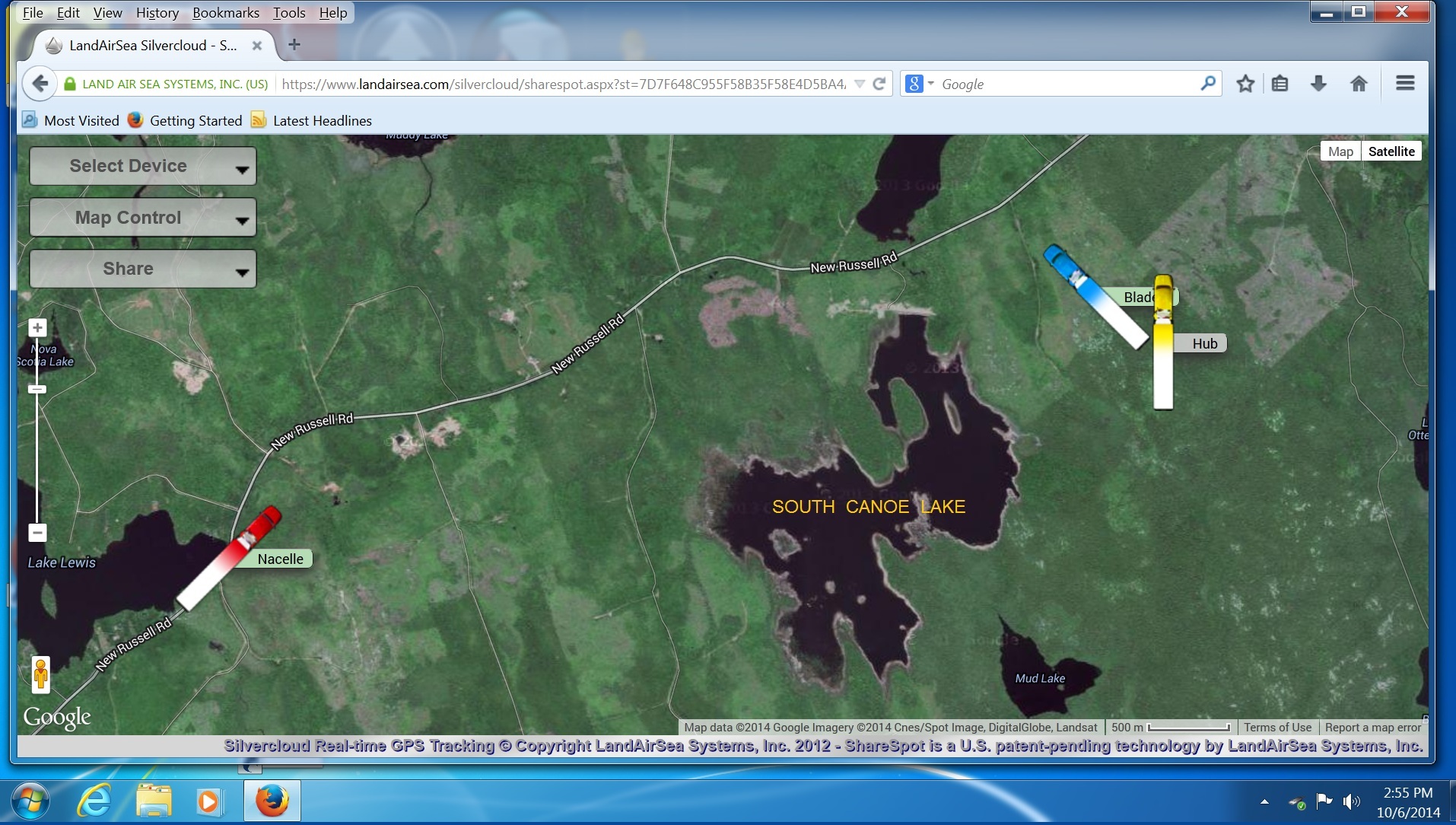The image size is (1456, 825).
Task: Open the Edit menu
Action: [x=68, y=12]
